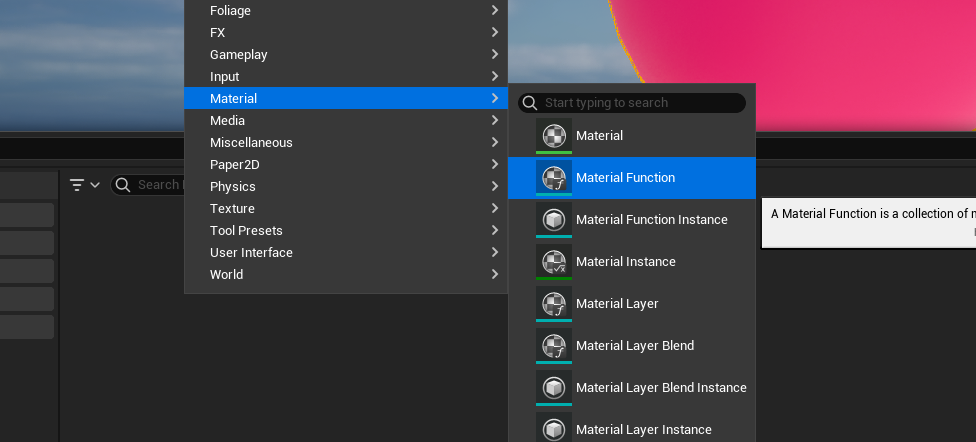Image resolution: width=976 pixels, height=442 pixels.
Task: Click the Material asset icon
Action: point(553,136)
